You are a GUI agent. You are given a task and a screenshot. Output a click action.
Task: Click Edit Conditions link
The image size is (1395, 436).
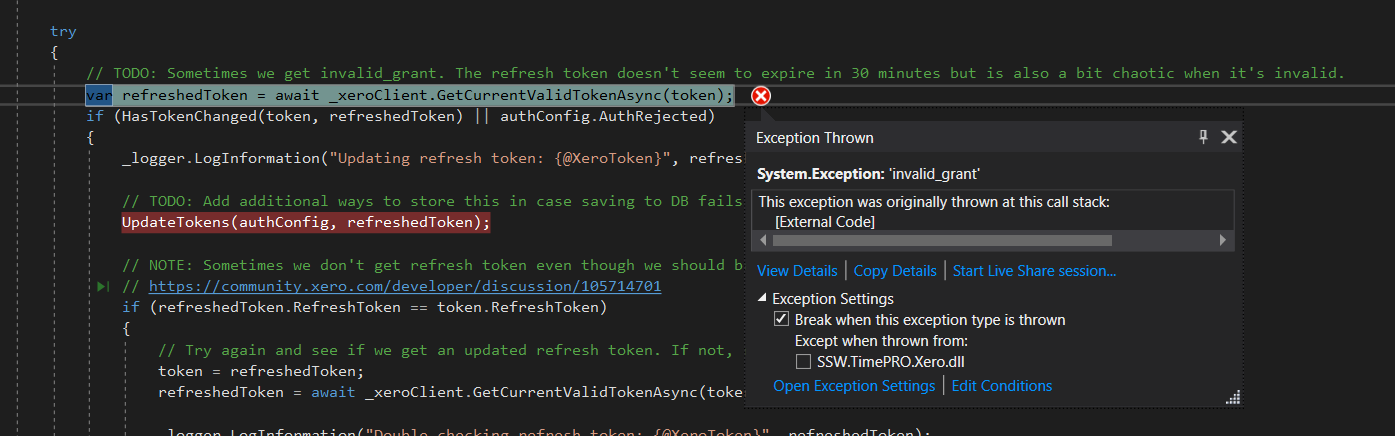pos(1002,386)
